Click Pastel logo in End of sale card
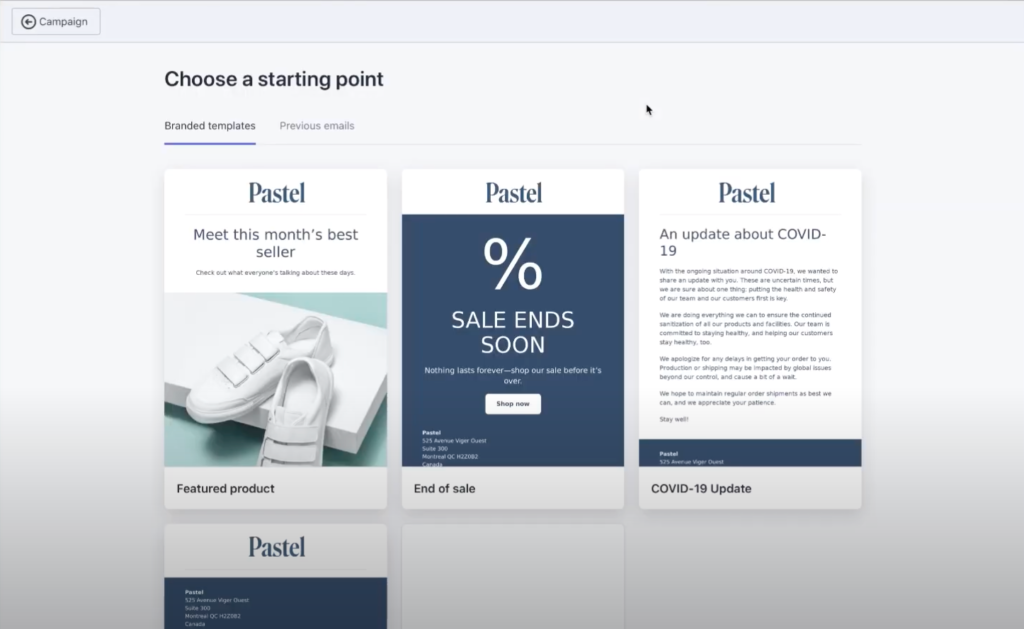 (x=513, y=193)
